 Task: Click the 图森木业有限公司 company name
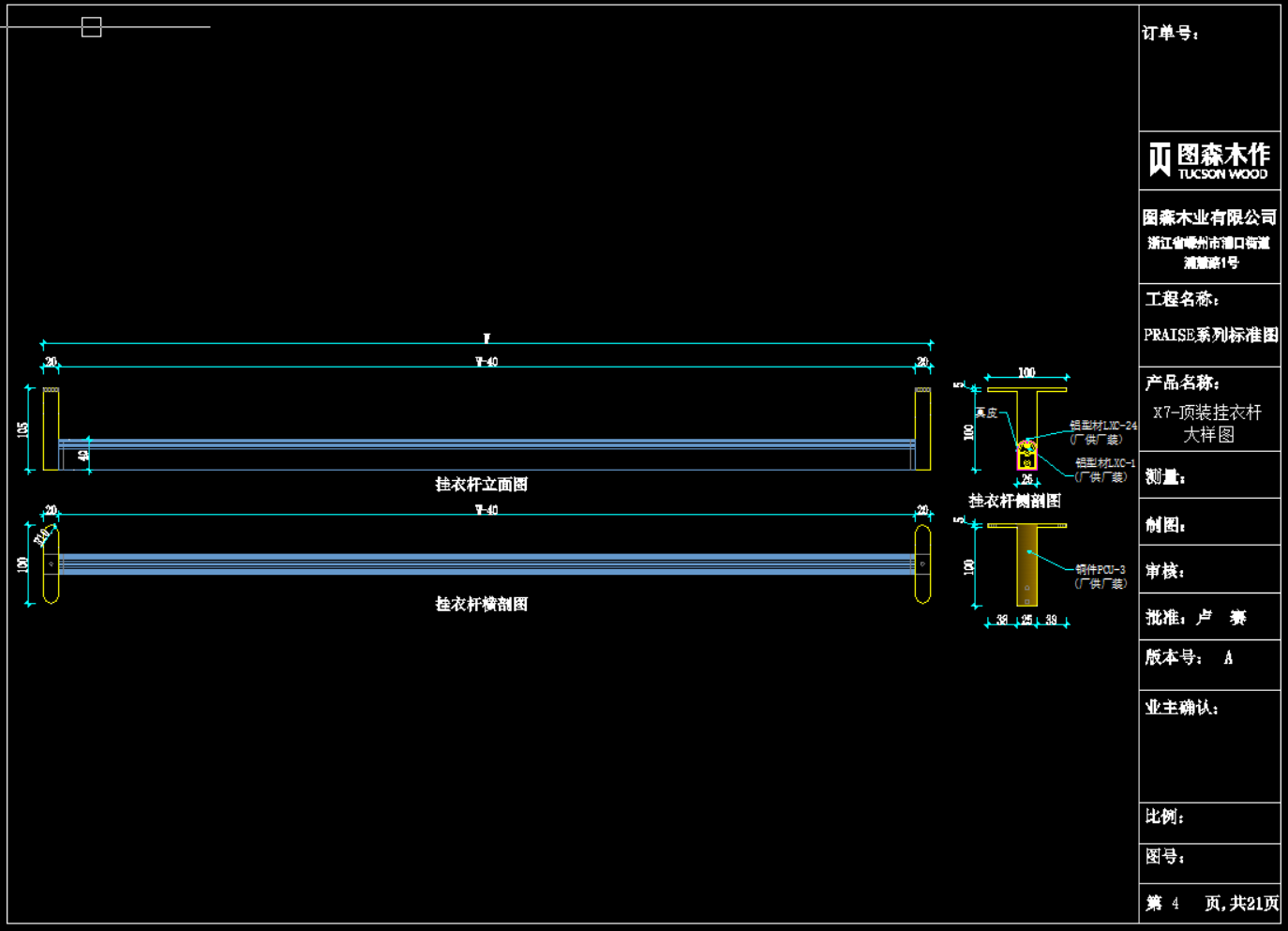[1209, 218]
